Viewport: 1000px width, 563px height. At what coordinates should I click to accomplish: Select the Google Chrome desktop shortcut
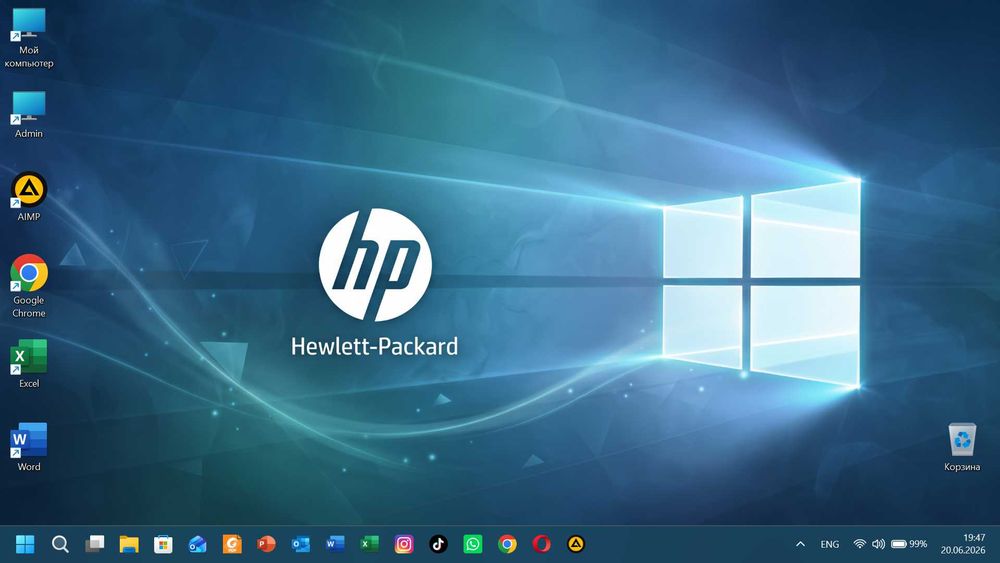coord(29,286)
